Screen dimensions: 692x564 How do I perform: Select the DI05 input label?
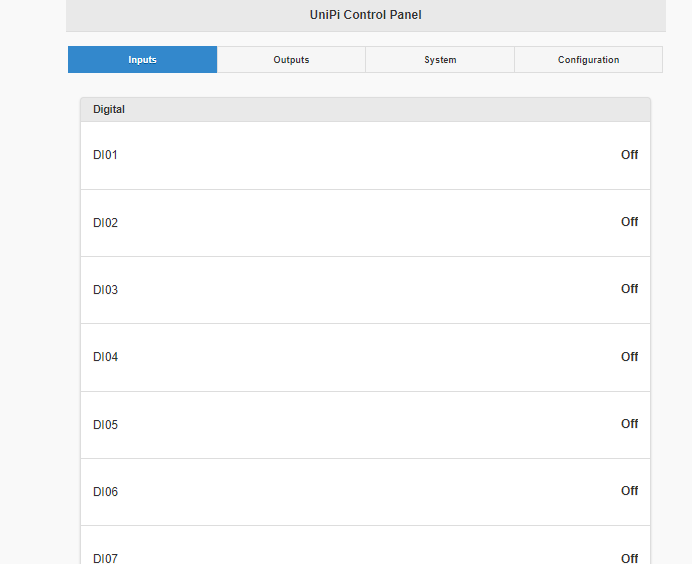105,425
